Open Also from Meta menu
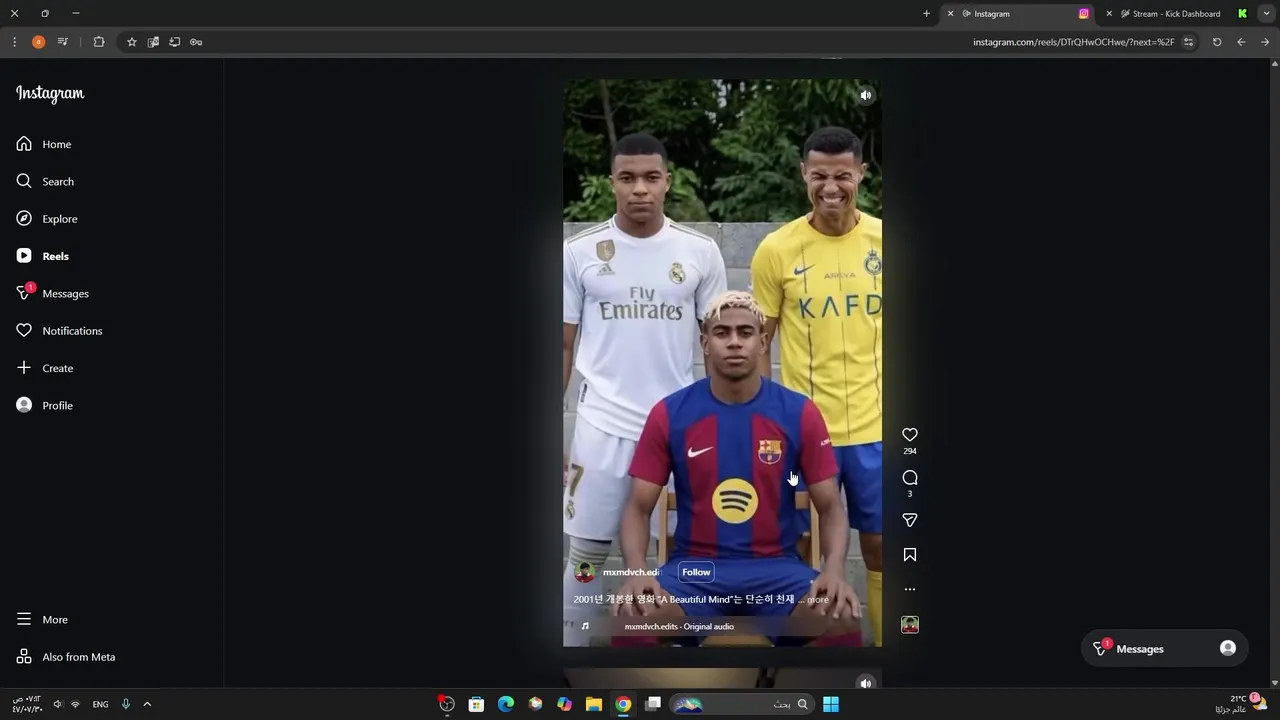 point(66,657)
